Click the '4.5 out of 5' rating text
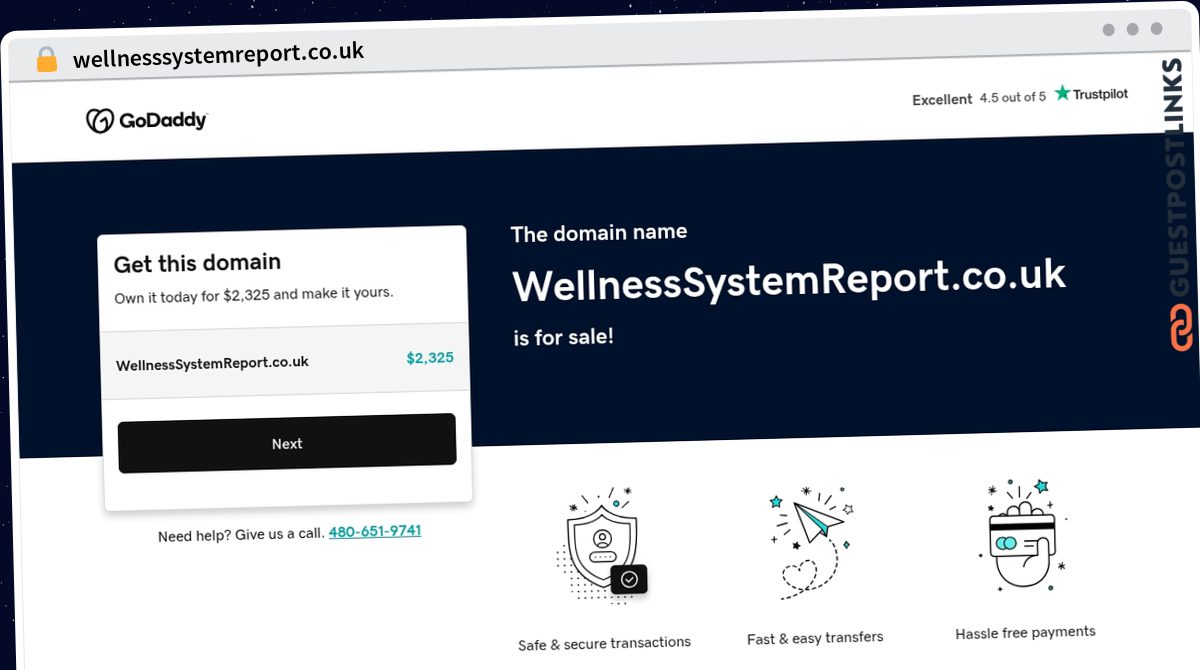The width and height of the screenshot is (1200, 670). pos(1013,97)
